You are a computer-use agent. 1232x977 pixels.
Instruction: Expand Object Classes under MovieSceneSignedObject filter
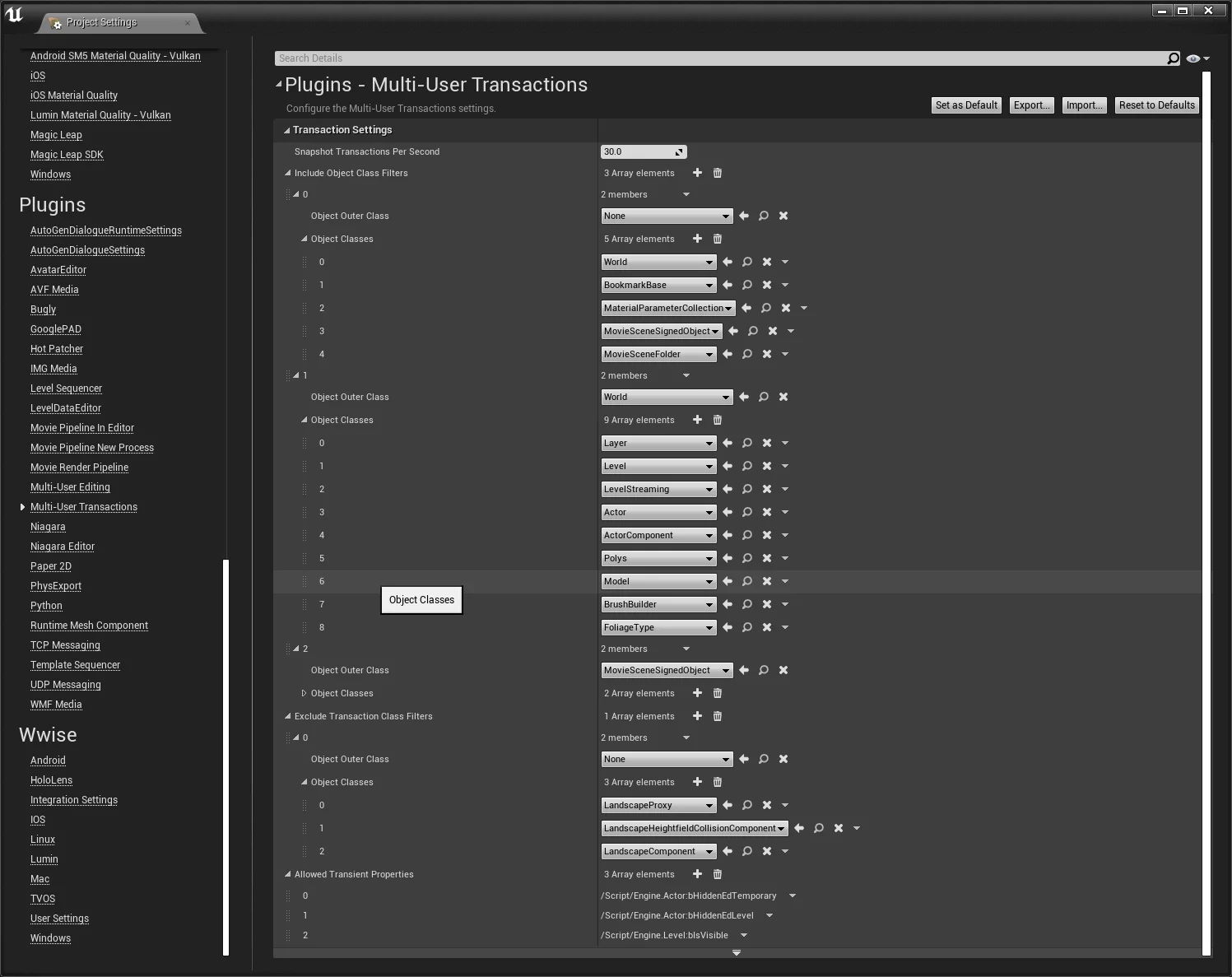point(305,693)
